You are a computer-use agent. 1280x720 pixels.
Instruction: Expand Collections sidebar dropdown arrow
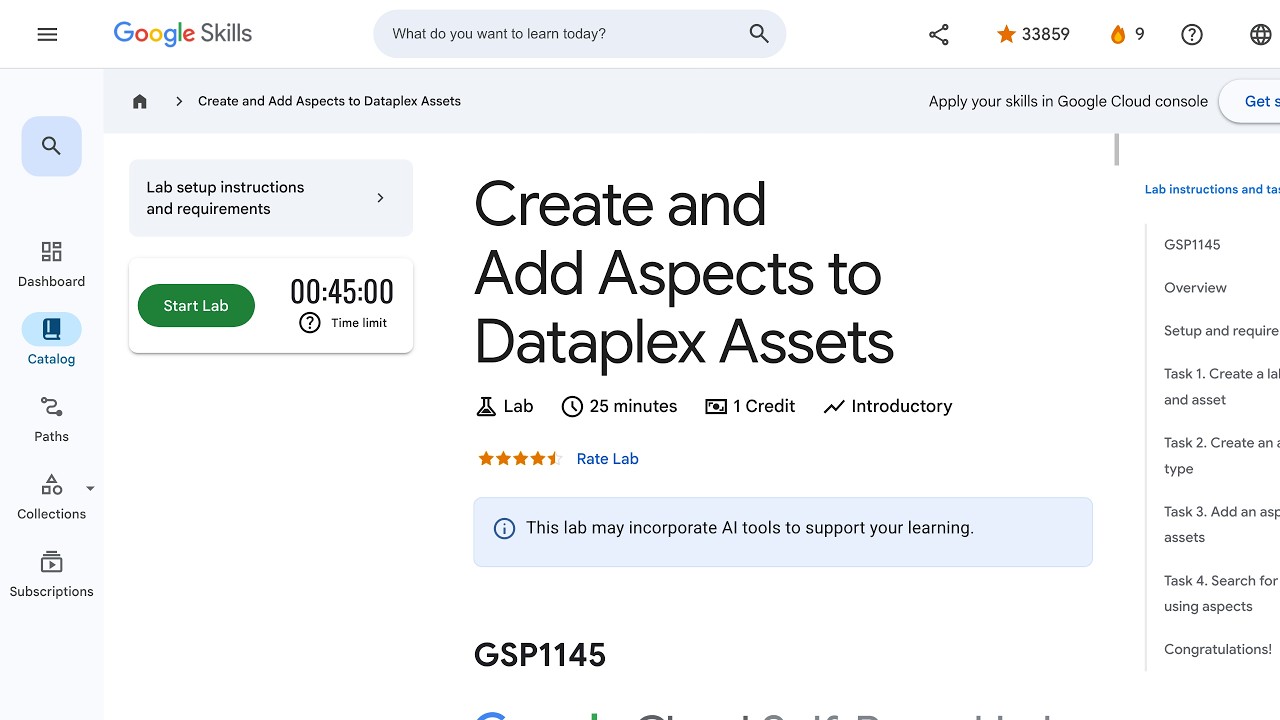pos(90,489)
